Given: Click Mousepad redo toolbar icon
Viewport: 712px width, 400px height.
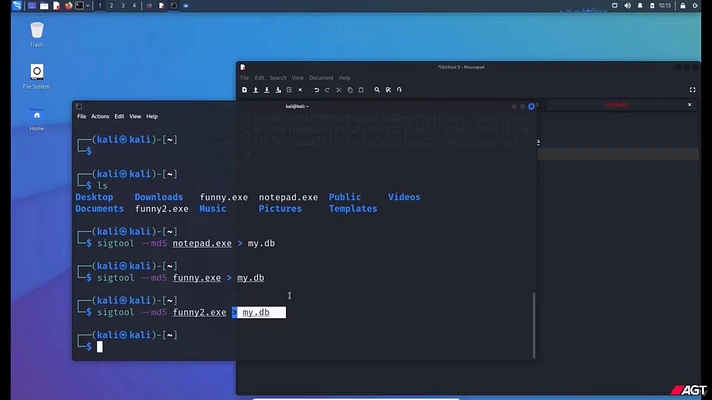Looking at the screenshot, I should [x=327, y=90].
